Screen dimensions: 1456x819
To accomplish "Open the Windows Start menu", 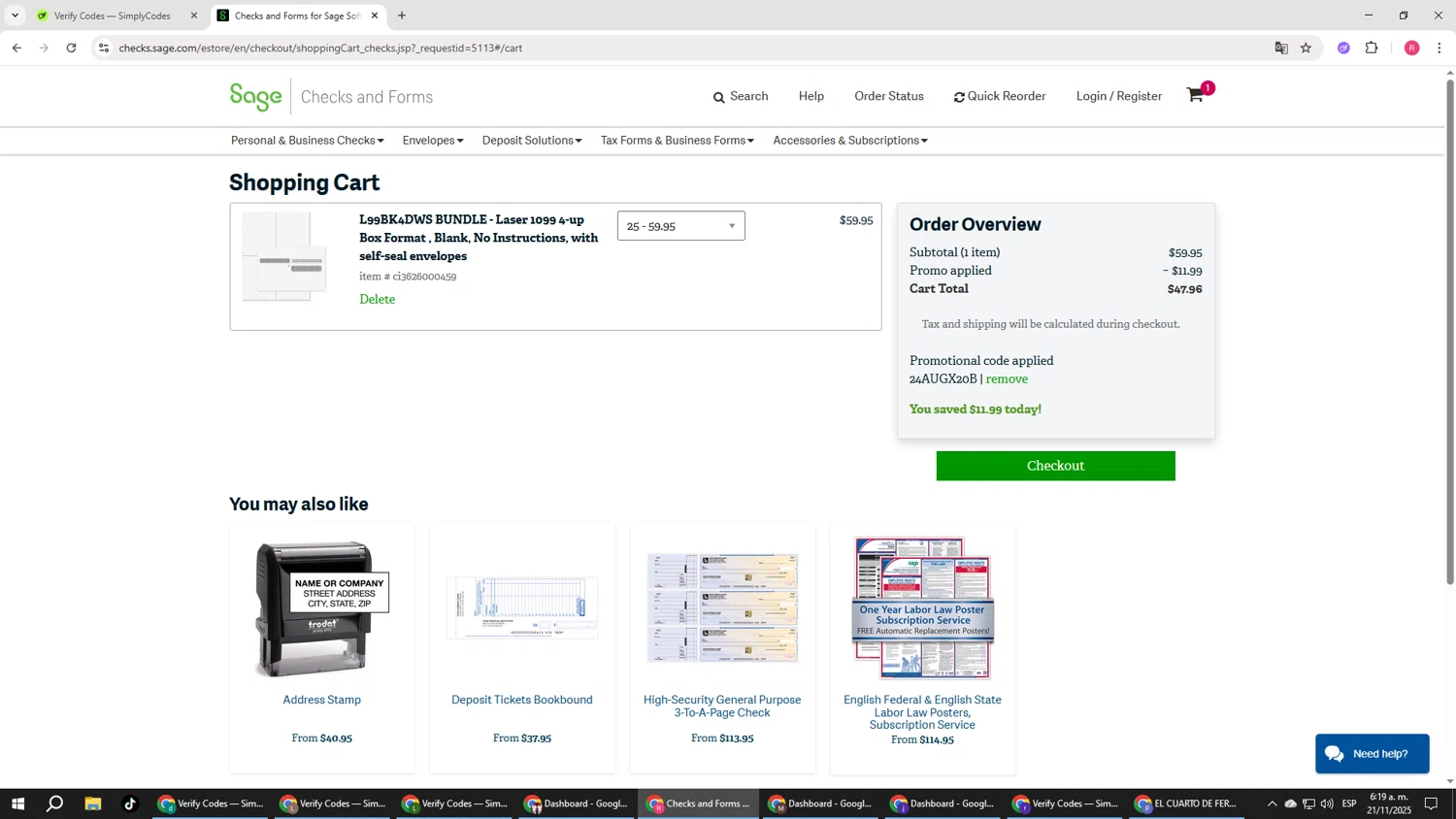I will [17, 803].
